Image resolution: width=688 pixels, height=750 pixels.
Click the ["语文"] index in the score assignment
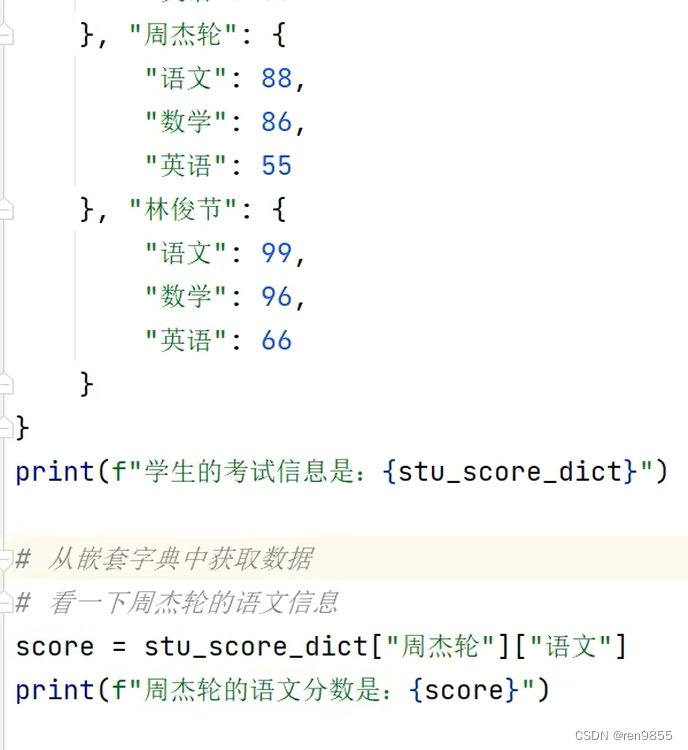click(571, 647)
